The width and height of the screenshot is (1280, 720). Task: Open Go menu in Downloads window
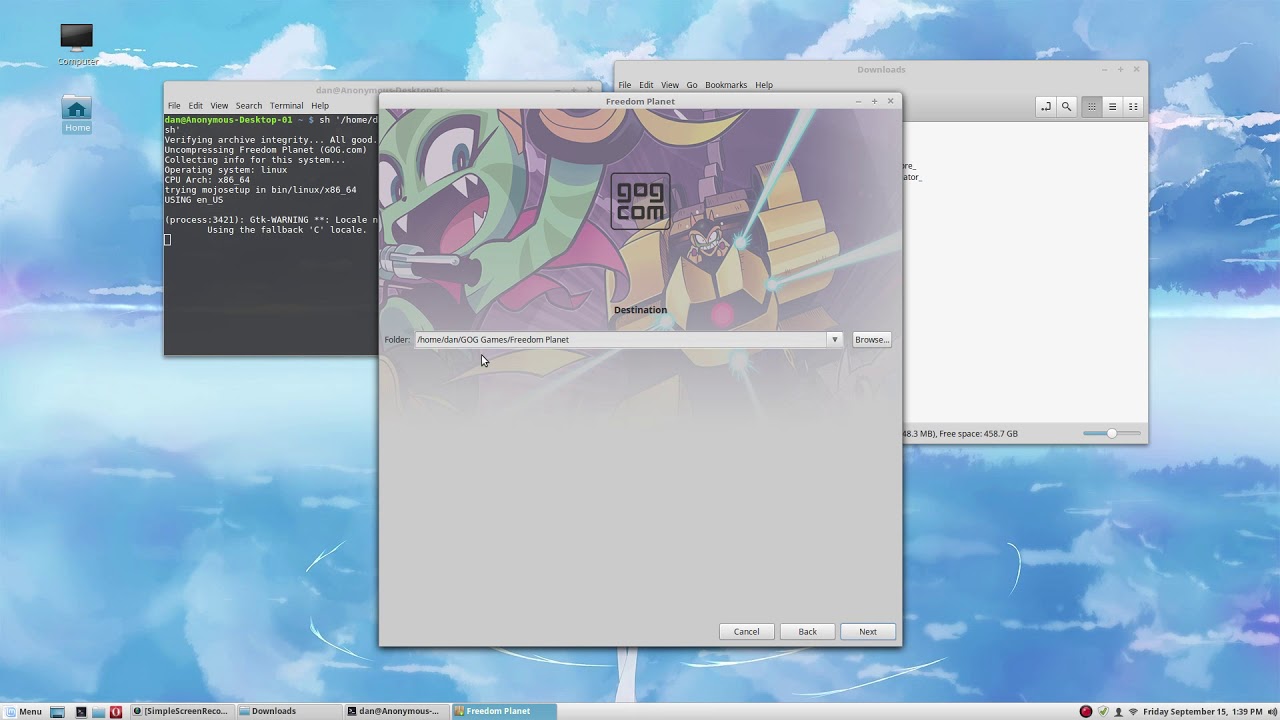[x=692, y=85]
